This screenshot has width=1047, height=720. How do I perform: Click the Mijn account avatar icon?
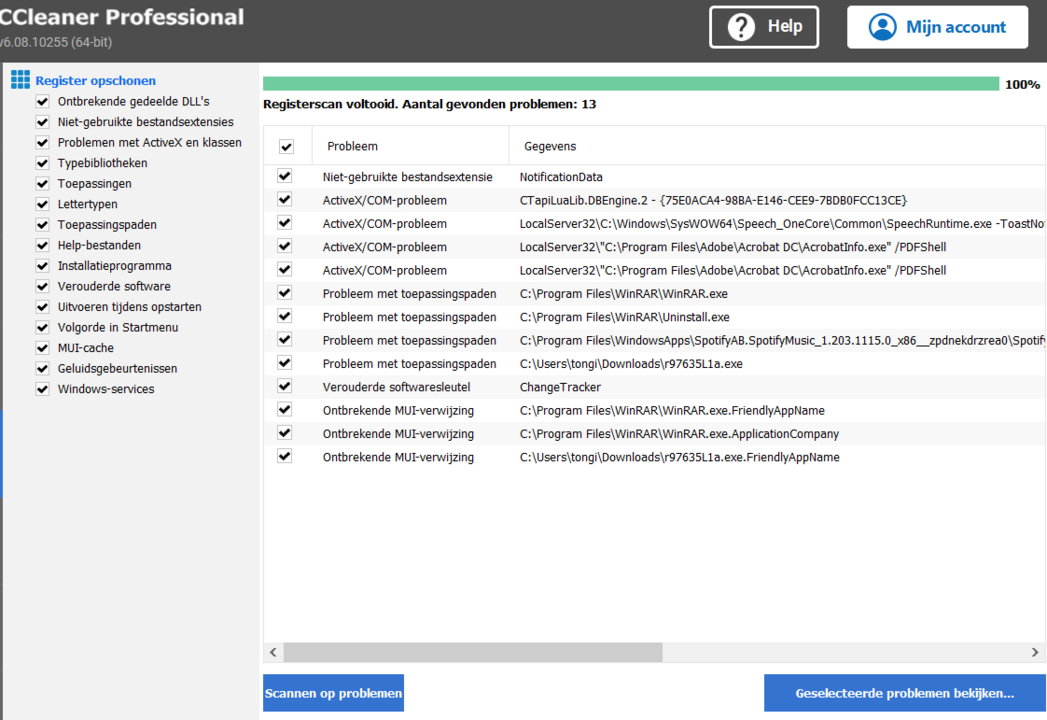pyautogui.click(x=882, y=27)
